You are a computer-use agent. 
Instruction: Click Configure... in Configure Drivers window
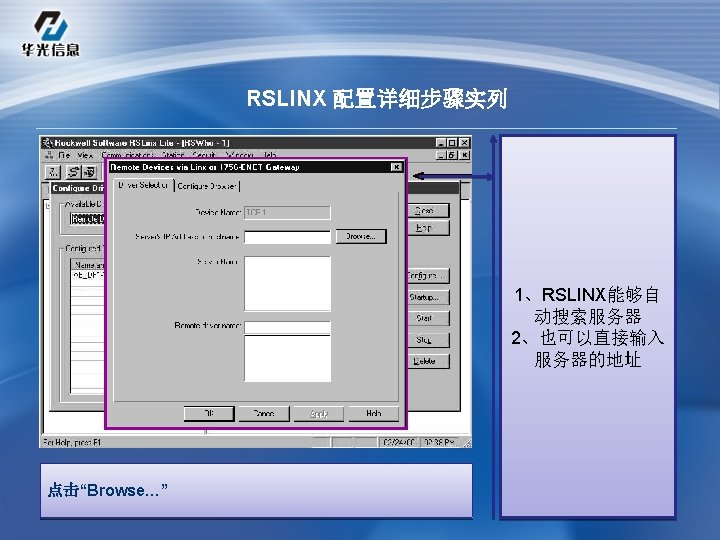pyautogui.click(x=428, y=276)
